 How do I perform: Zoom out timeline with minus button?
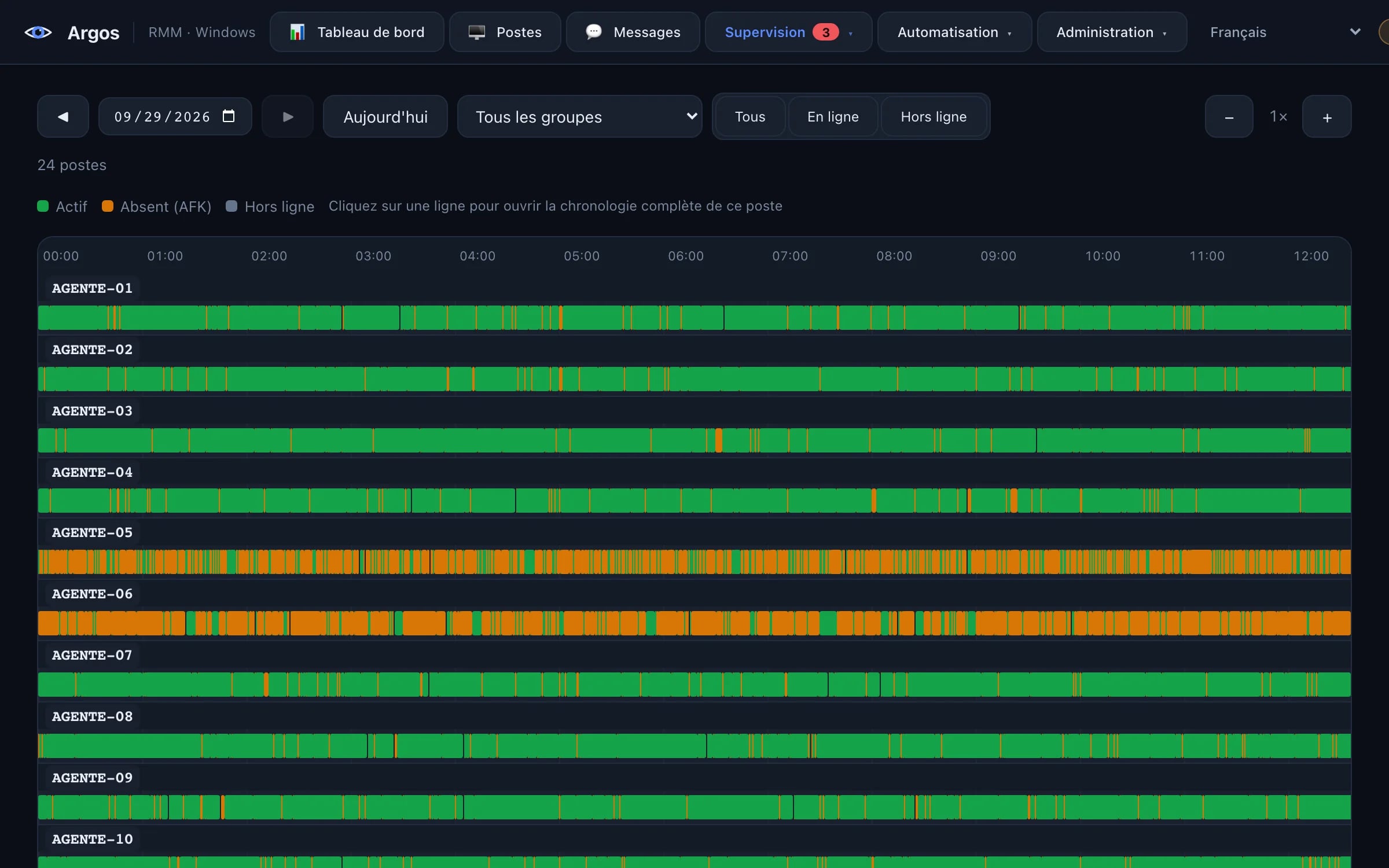[x=1229, y=116]
